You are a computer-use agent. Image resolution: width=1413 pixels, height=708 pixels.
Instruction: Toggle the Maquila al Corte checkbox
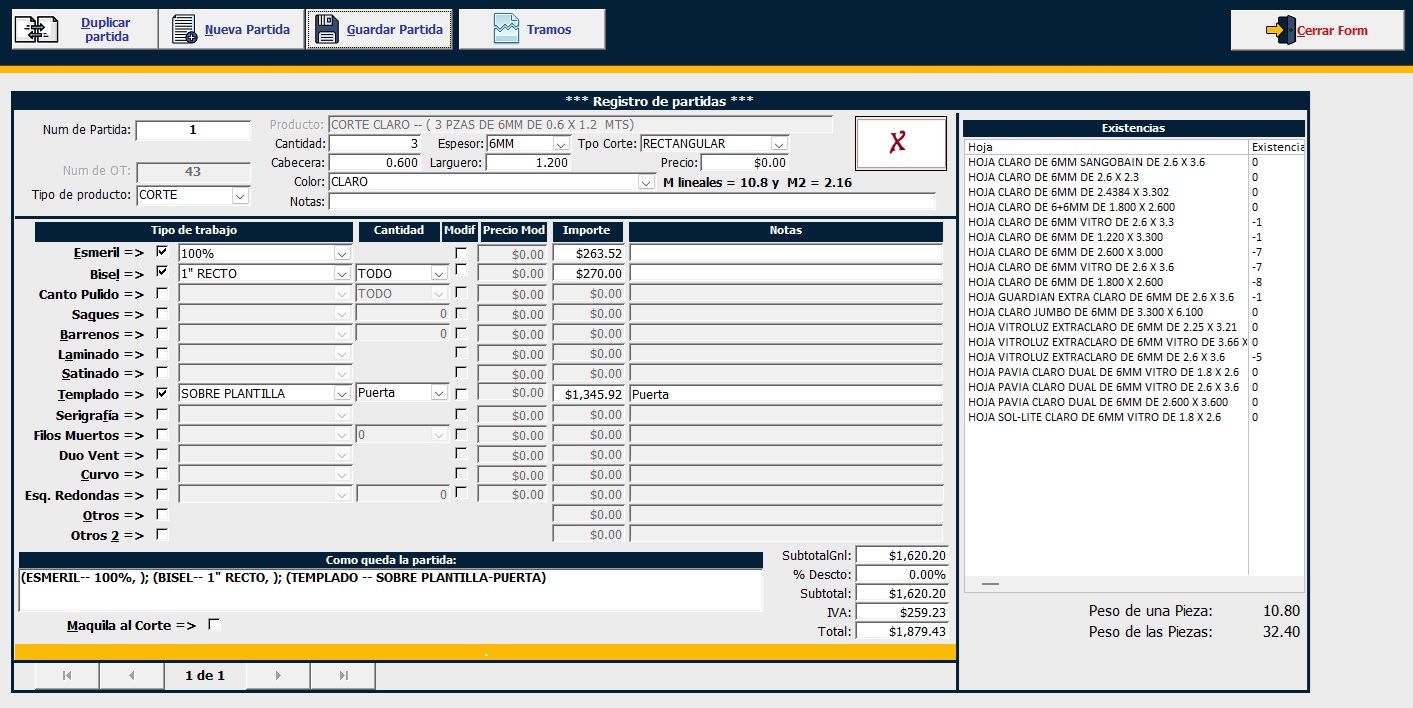coord(213,624)
